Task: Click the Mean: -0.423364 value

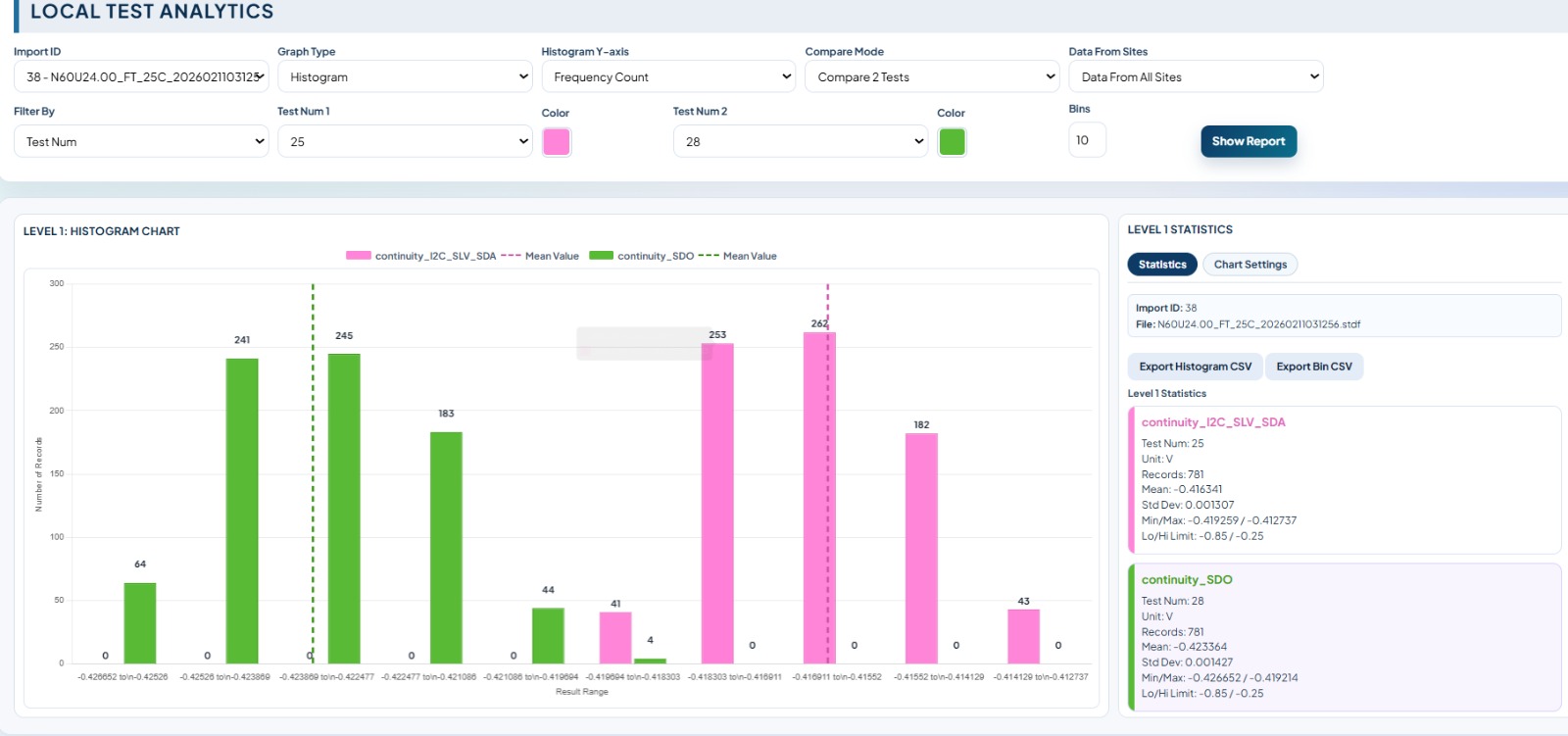Action: [1184, 647]
